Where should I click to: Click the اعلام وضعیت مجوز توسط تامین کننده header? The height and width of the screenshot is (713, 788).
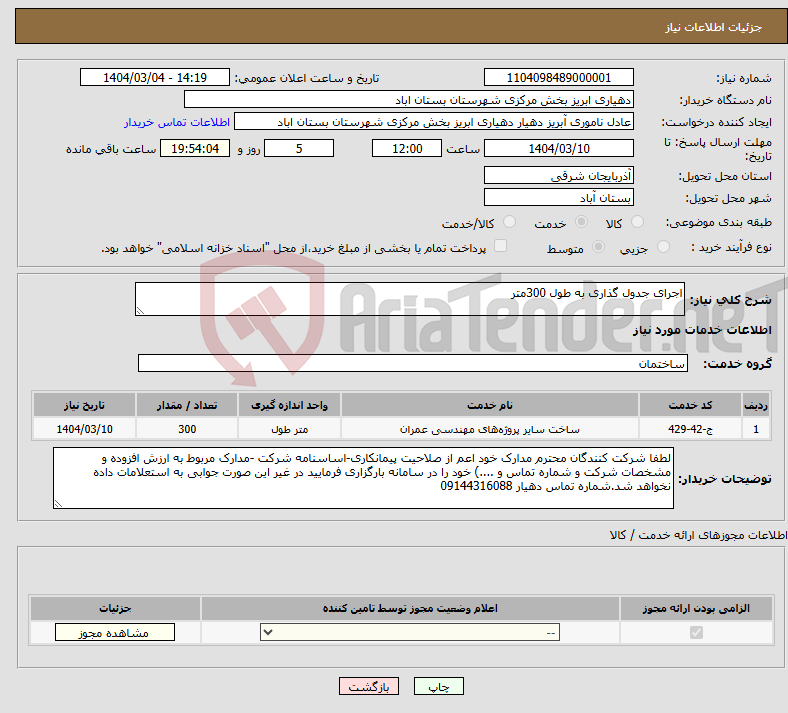point(410,608)
